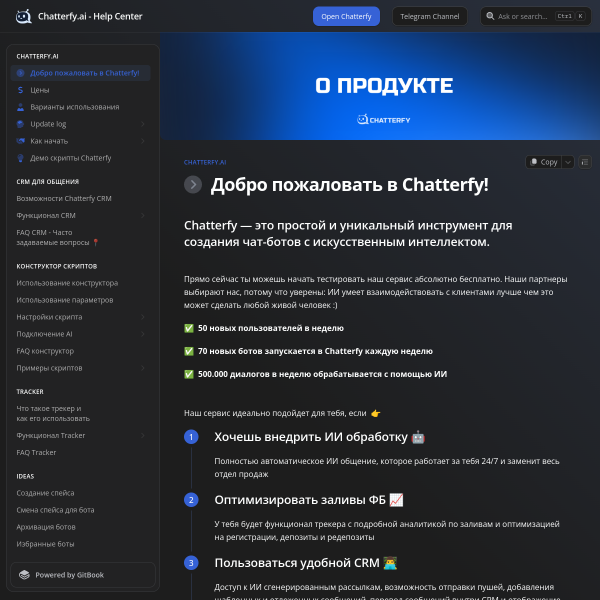Click heading Оптимизировать заливы ФБ
The image size is (600, 600).
tap(308, 500)
